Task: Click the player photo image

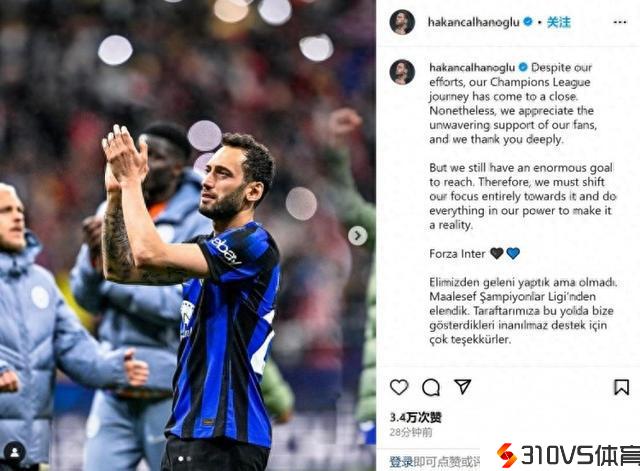Action: coord(188,236)
